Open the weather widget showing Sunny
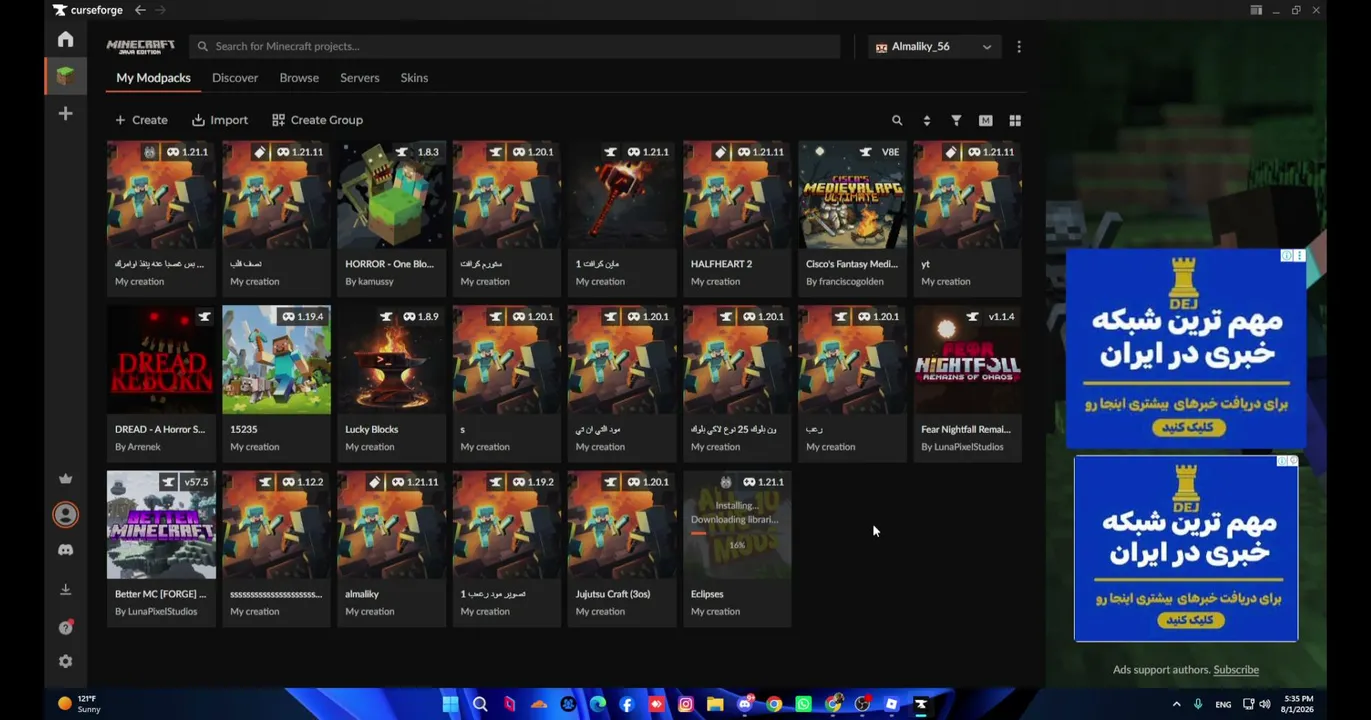The height and width of the screenshot is (720, 1371). tap(80, 704)
